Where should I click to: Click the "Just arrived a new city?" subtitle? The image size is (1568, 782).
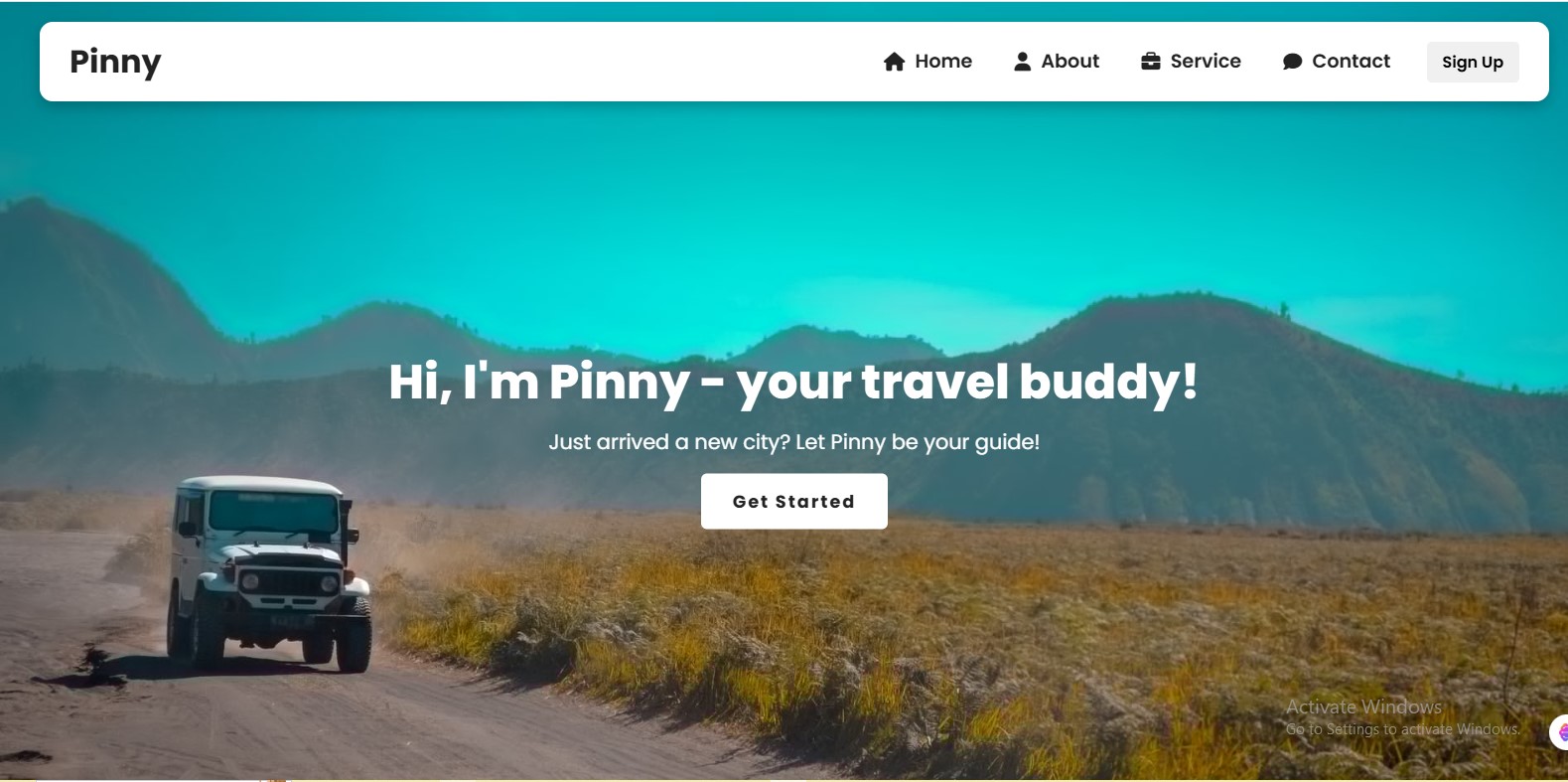pyautogui.click(x=793, y=442)
